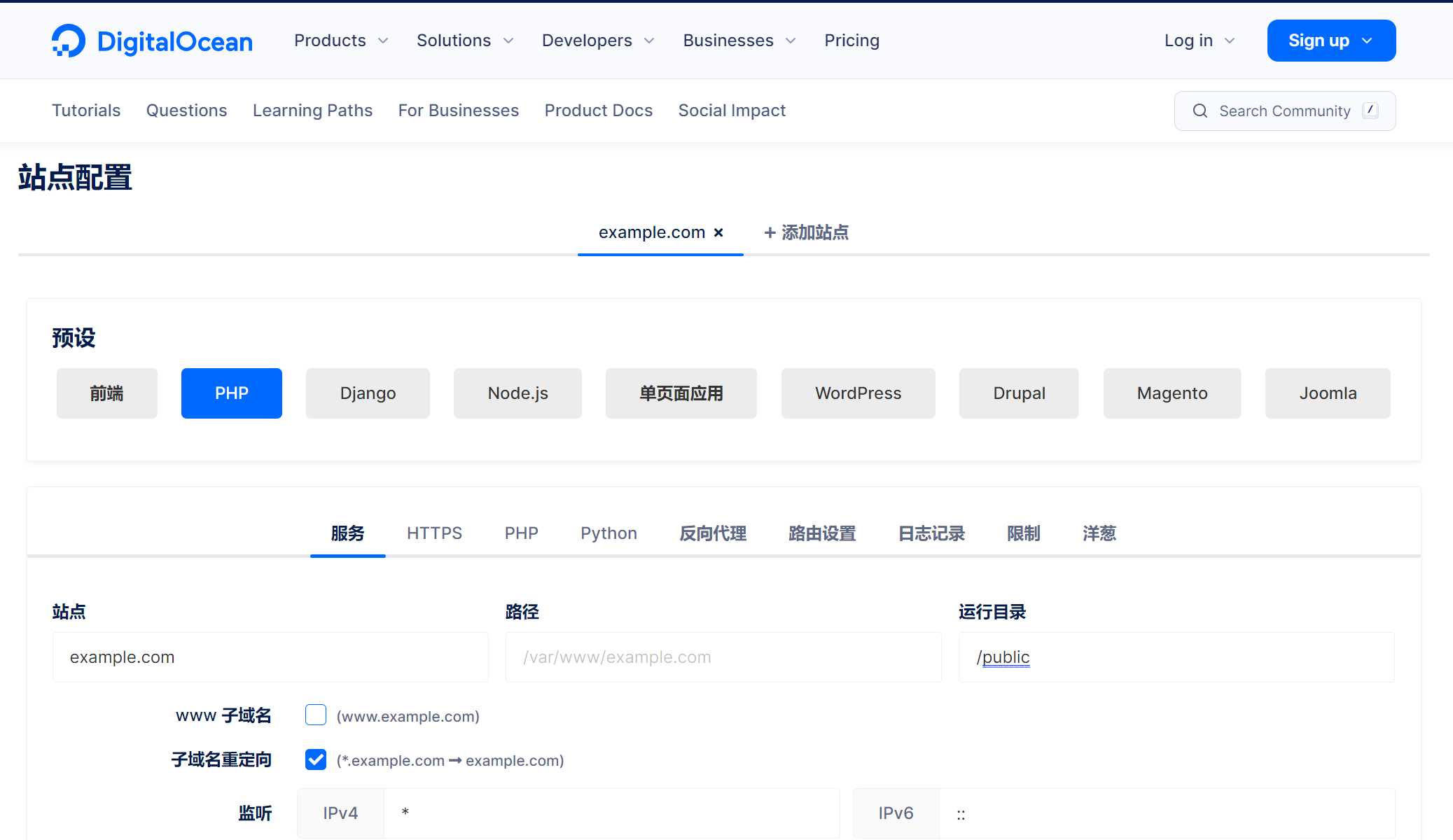Open the Products dropdown menu
This screenshot has width=1453, height=840.
pos(341,40)
